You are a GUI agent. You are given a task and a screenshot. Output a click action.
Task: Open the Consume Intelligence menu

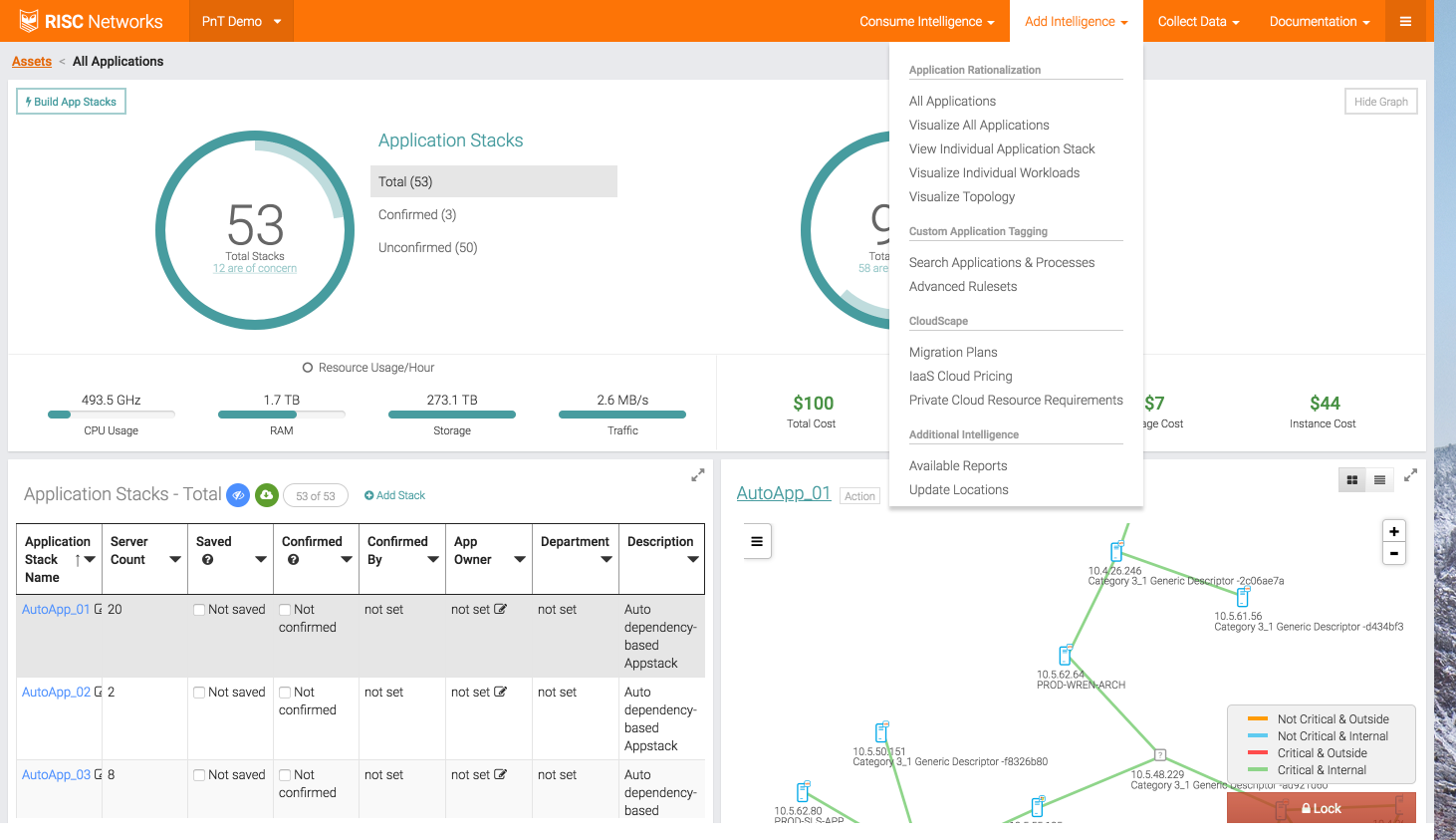[927, 21]
